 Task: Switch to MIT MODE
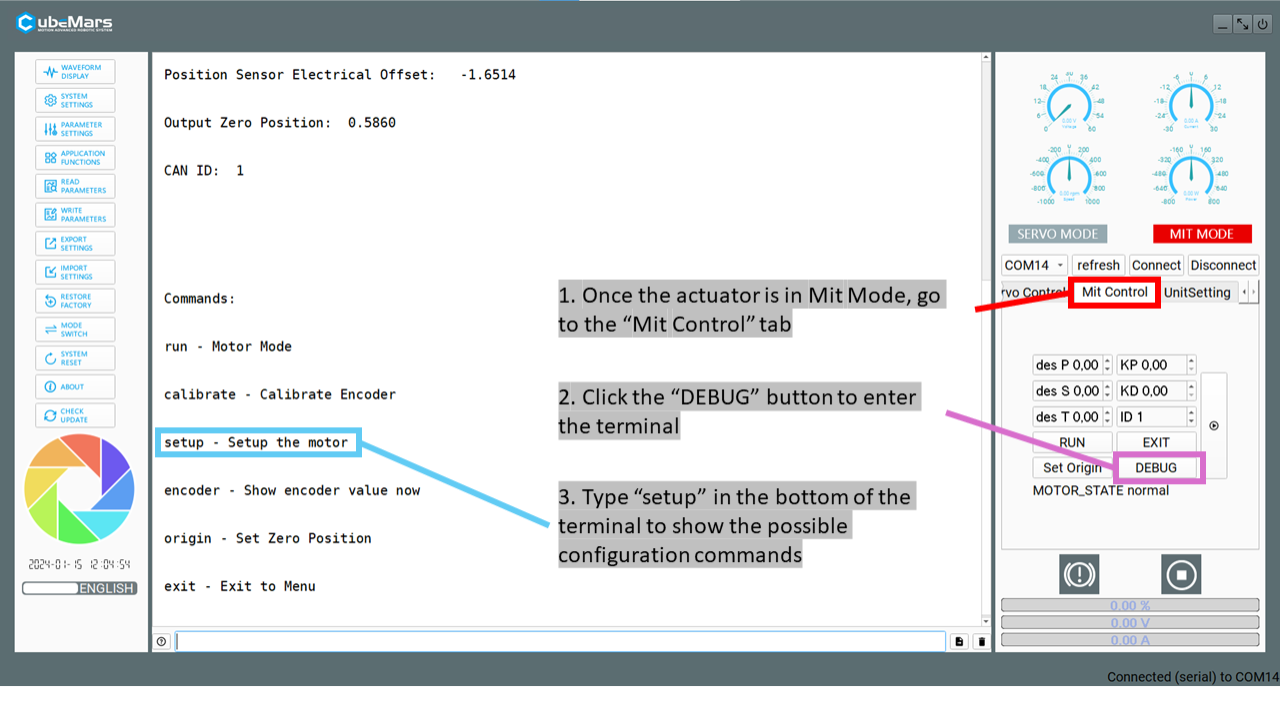[1201, 234]
